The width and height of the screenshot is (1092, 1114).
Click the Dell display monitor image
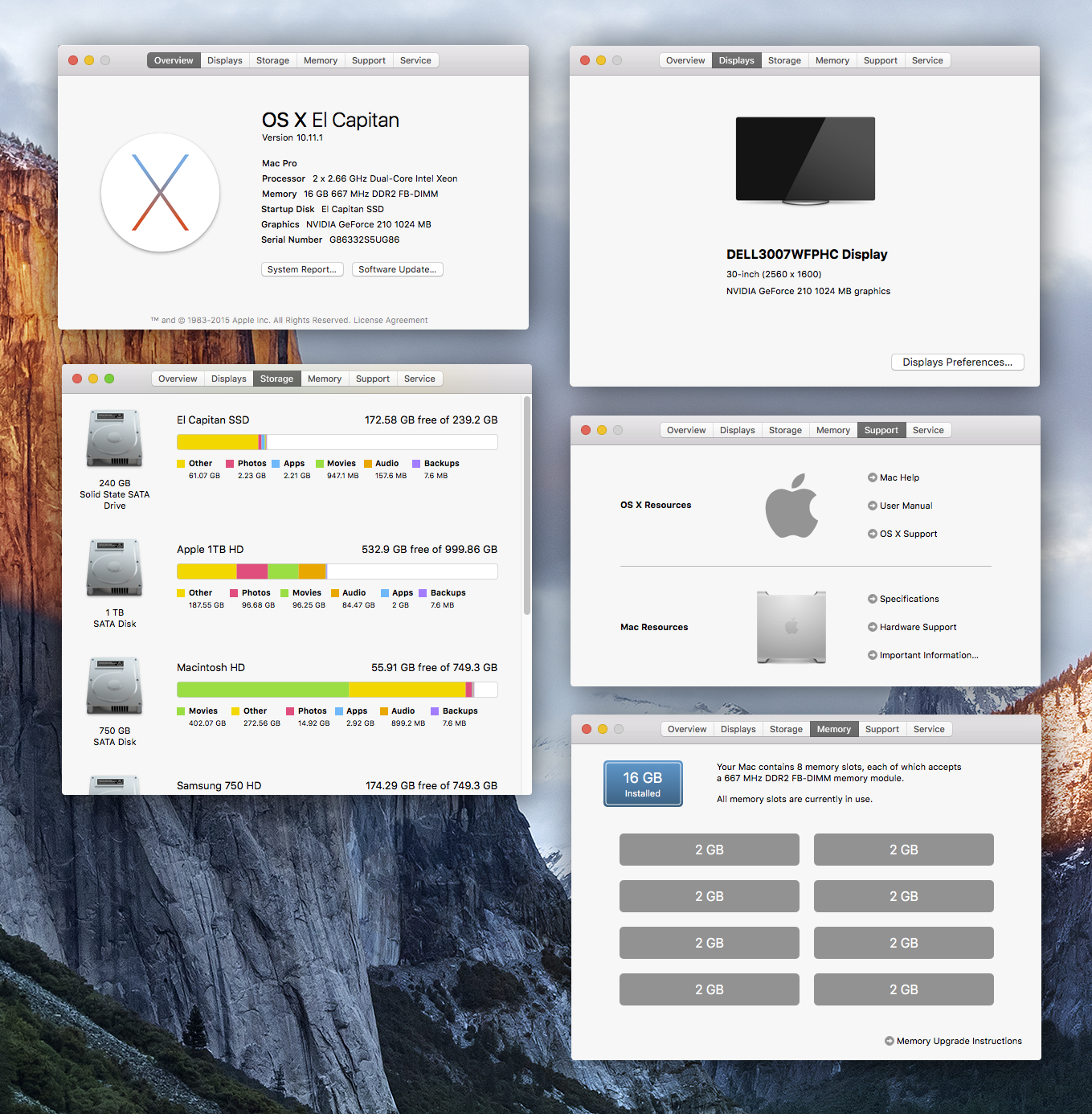pos(805,160)
